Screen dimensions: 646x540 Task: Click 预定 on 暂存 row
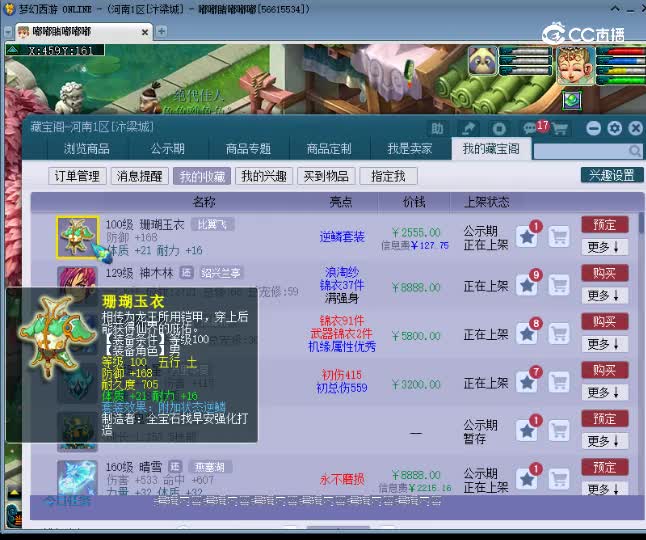pyautogui.click(x=605, y=419)
